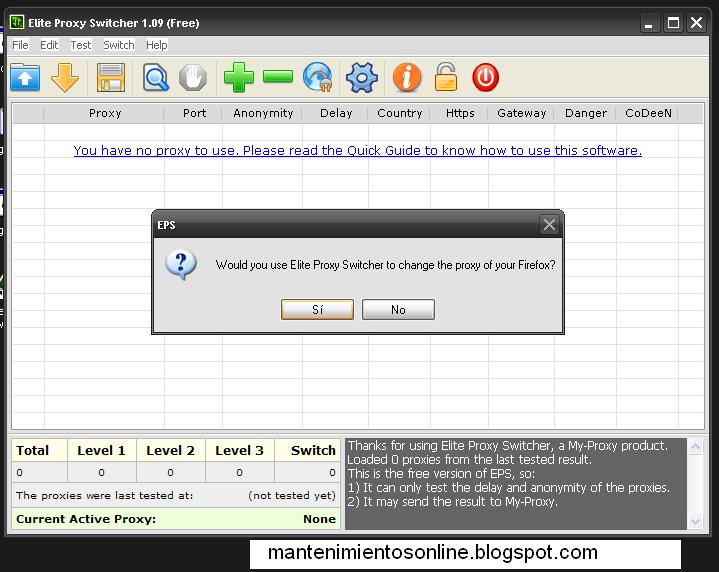The width and height of the screenshot is (719, 572).
Task: Click the gray hand stop icon
Action: pos(193,78)
